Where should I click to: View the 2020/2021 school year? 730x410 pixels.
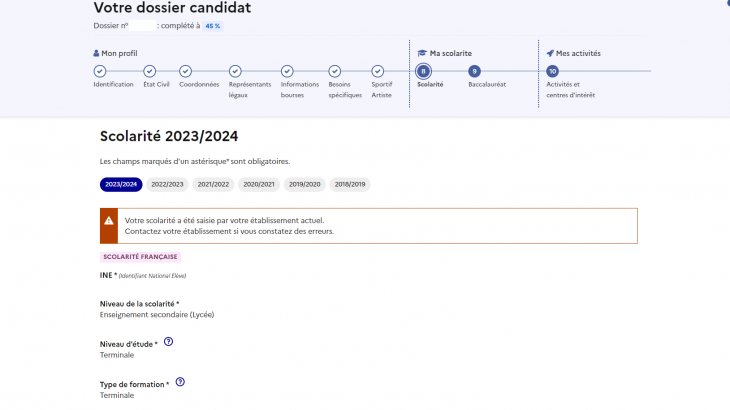point(259,184)
